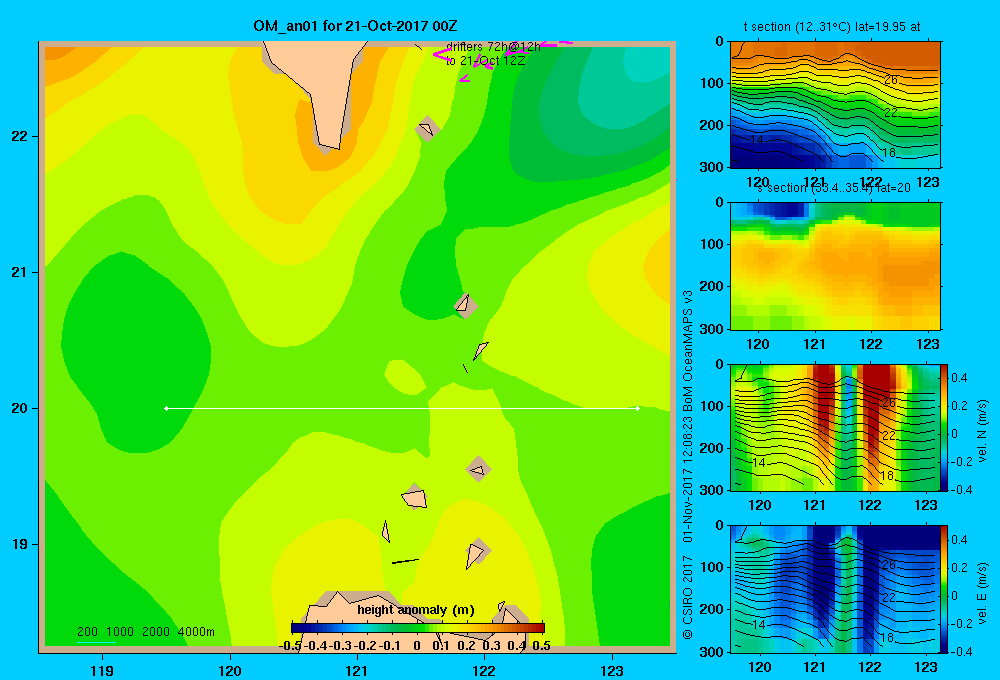1000x680 pixels.
Task: Click the east endpoint of the white section line
Action: tap(637, 408)
